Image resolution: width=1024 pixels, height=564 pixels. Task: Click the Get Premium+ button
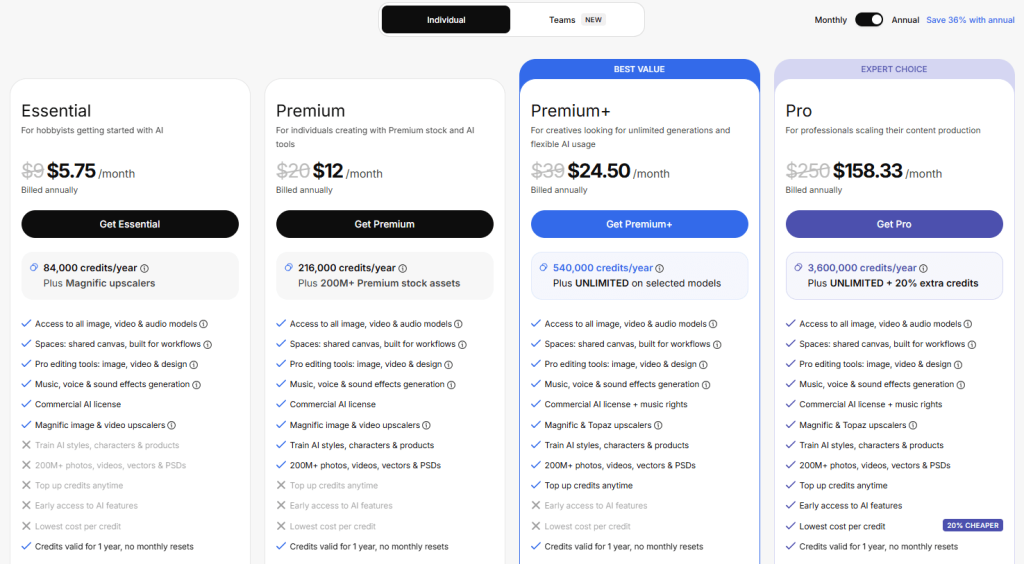[x=639, y=224]
